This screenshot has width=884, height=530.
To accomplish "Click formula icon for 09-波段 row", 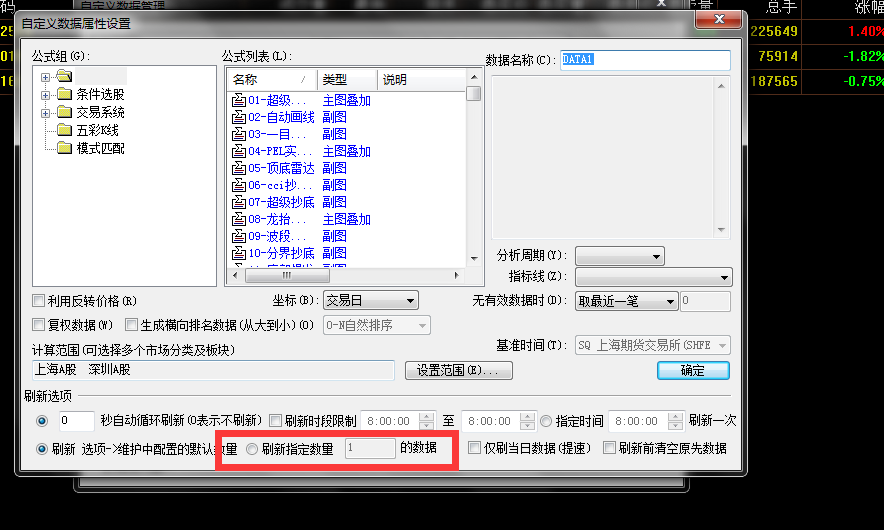I will (x=239, y=236).
